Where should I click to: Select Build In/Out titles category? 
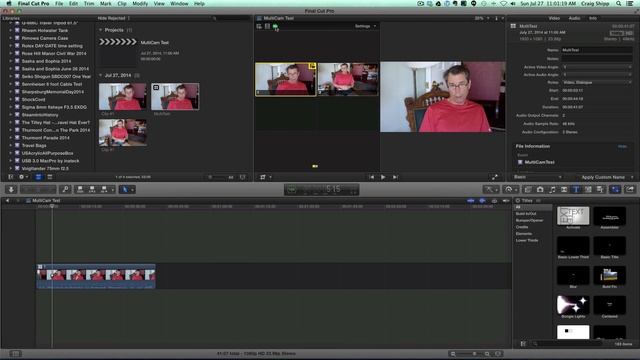(x=526, y=214)
